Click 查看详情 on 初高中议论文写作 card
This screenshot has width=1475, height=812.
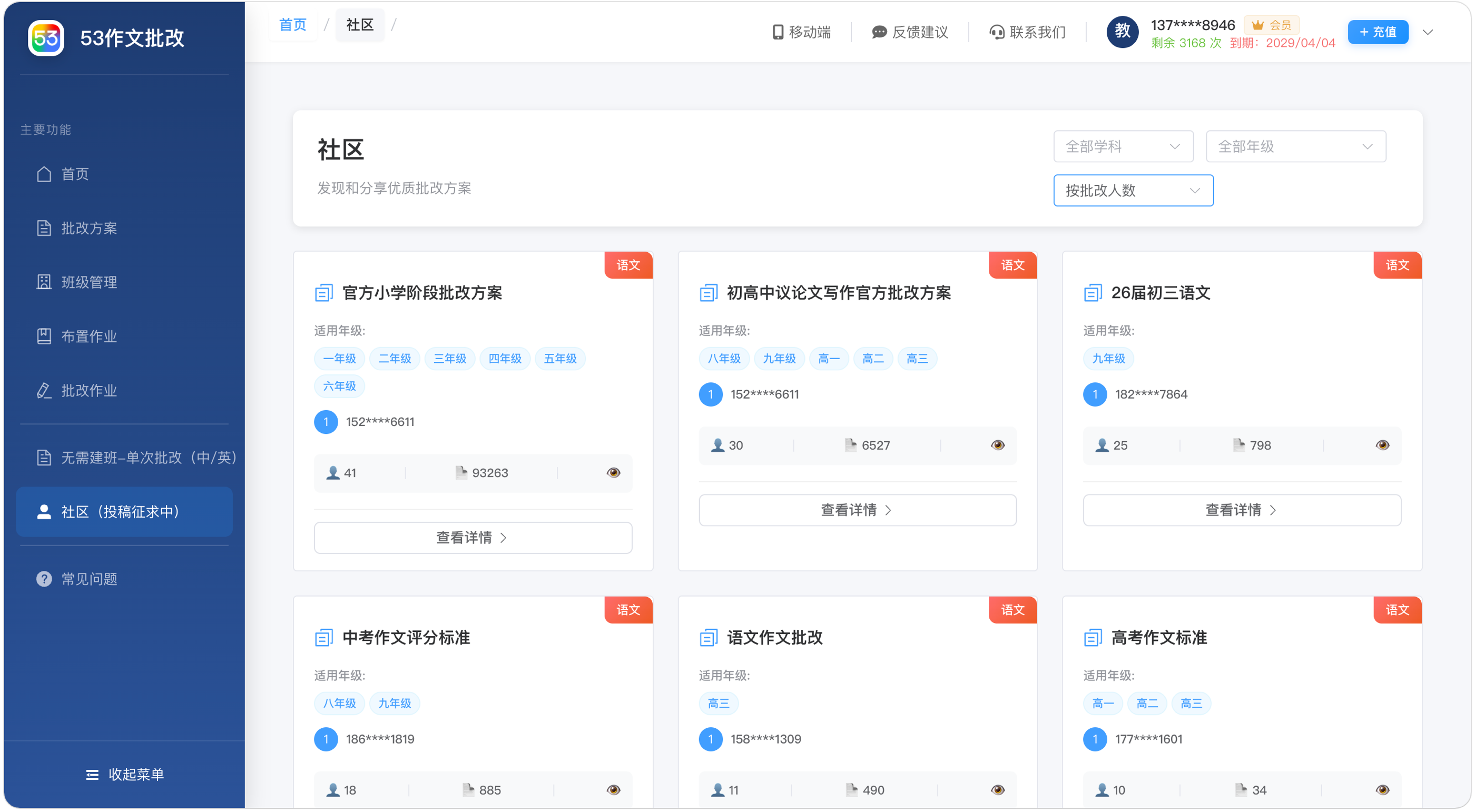pyautogui.click(x=857, y=510)
